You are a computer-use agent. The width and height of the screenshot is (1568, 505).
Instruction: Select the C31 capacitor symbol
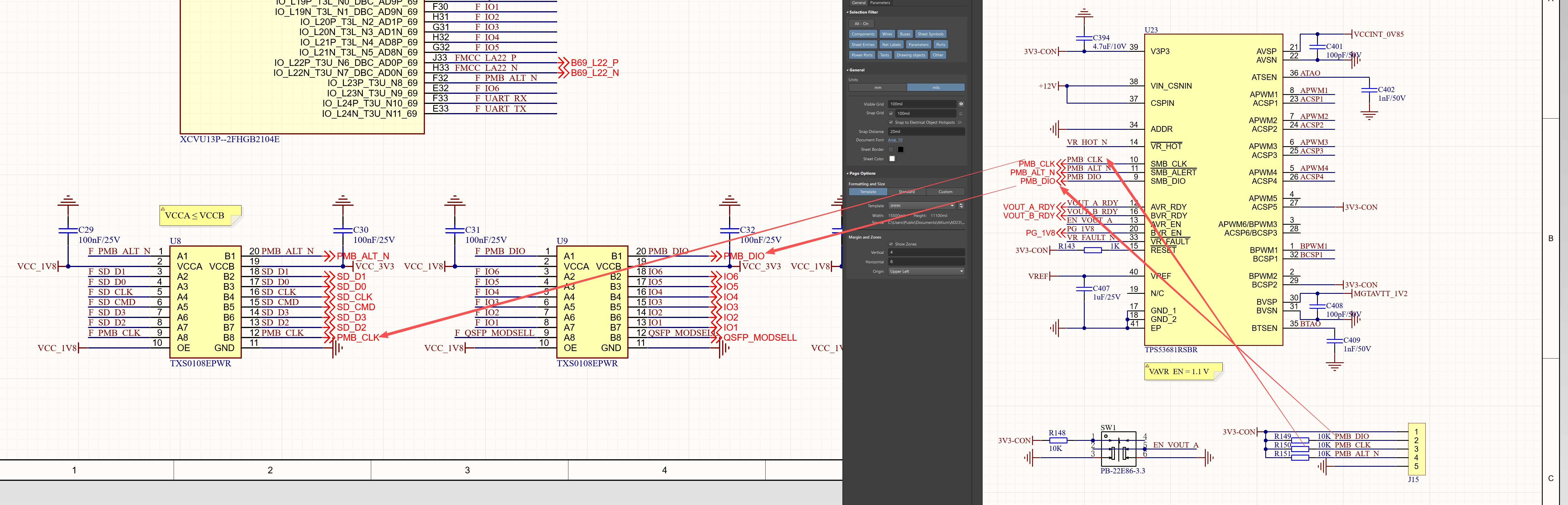455,230
